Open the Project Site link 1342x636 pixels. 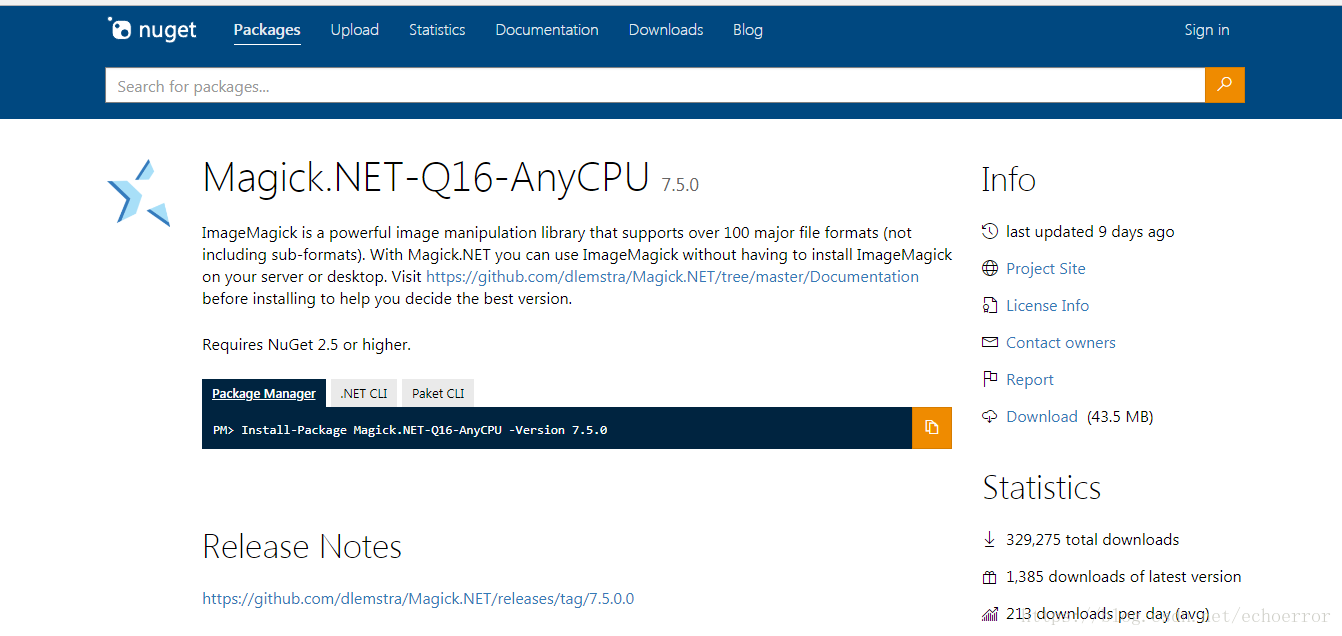click(1045, 268)
